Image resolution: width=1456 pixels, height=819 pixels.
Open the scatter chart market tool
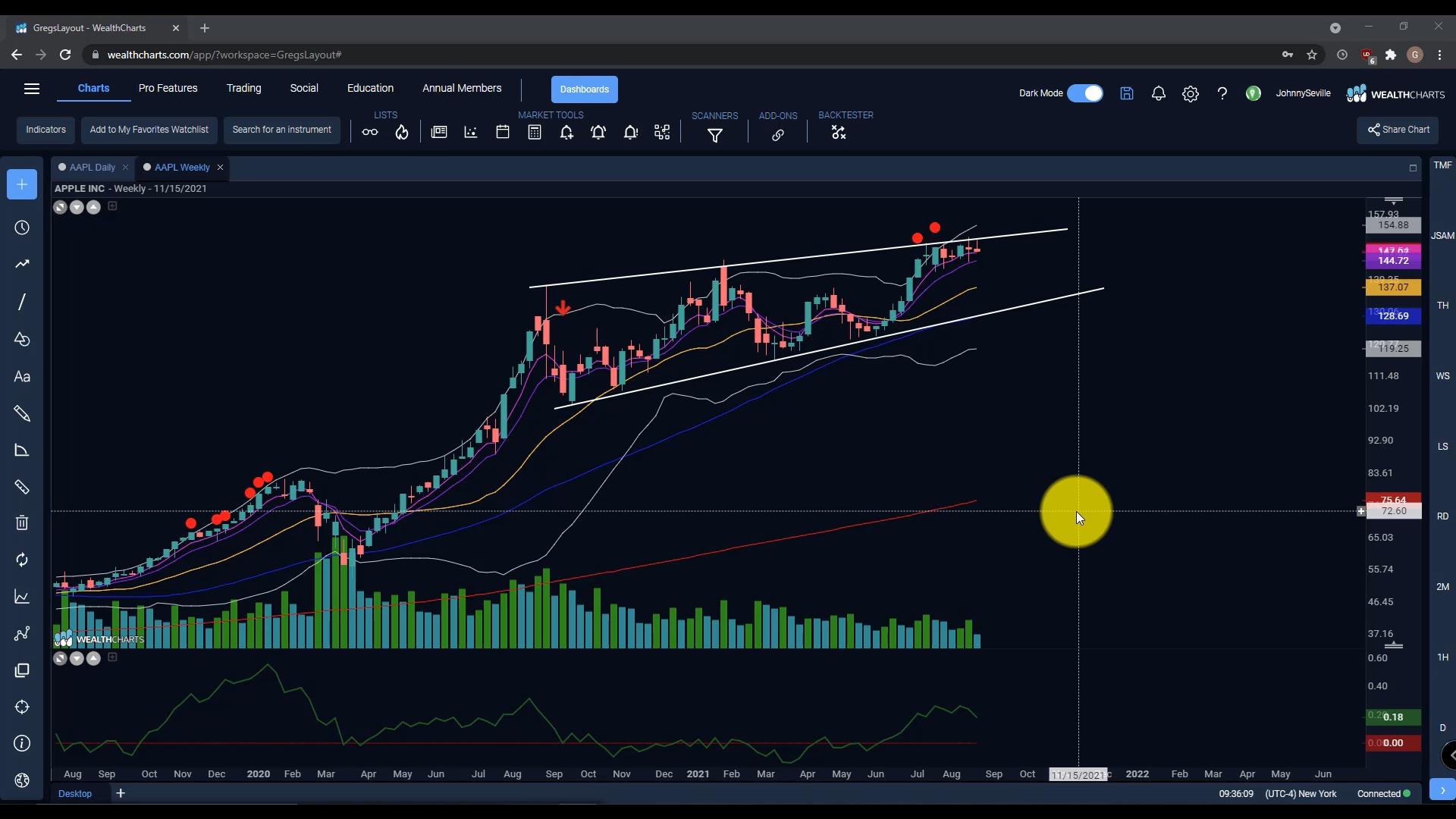(x=471, y=132)
